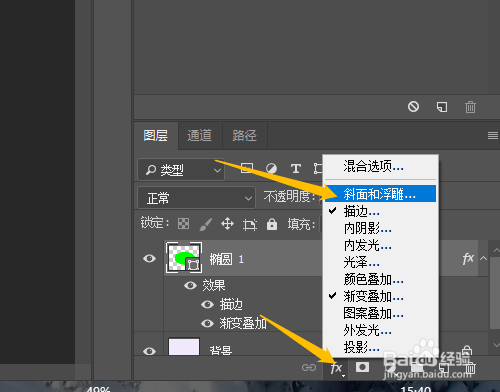Click the Link layers icon
This screenshot has width=500, height=392.
coord(309,368)
